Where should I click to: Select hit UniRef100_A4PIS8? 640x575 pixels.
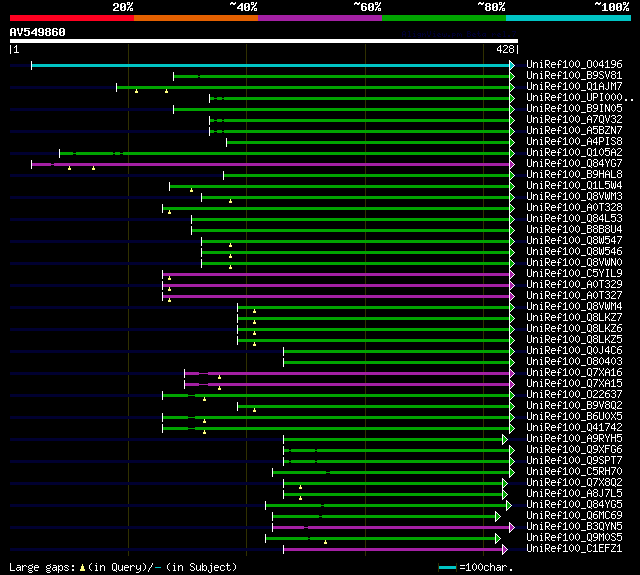pyautogui.click(x=574, y=141)
